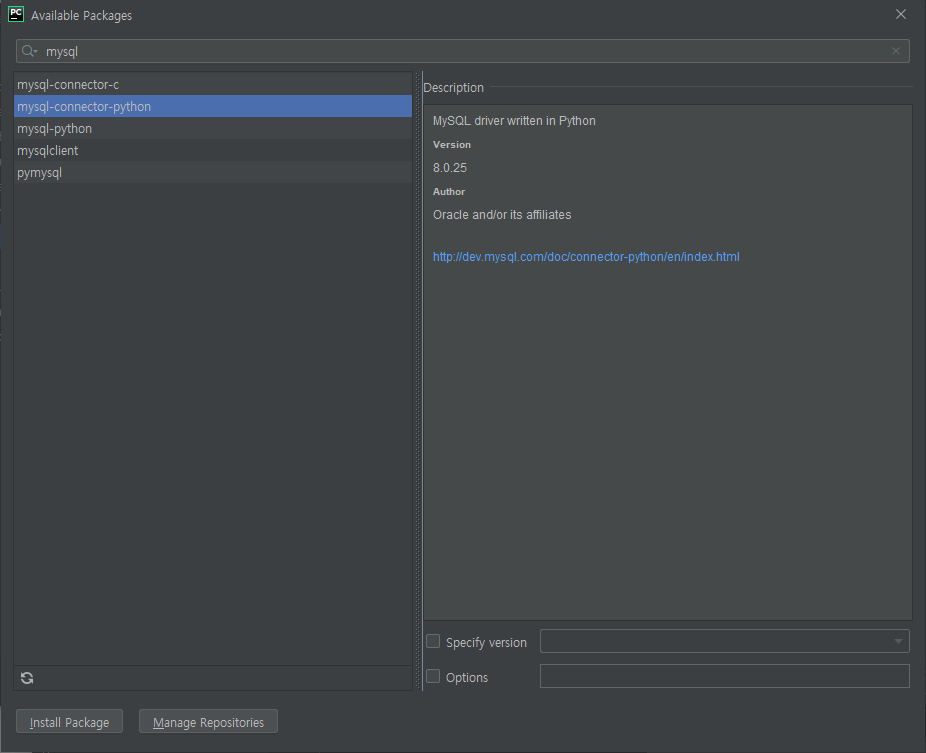
Task: Click Install Package button
Action: tap(70, 722)
